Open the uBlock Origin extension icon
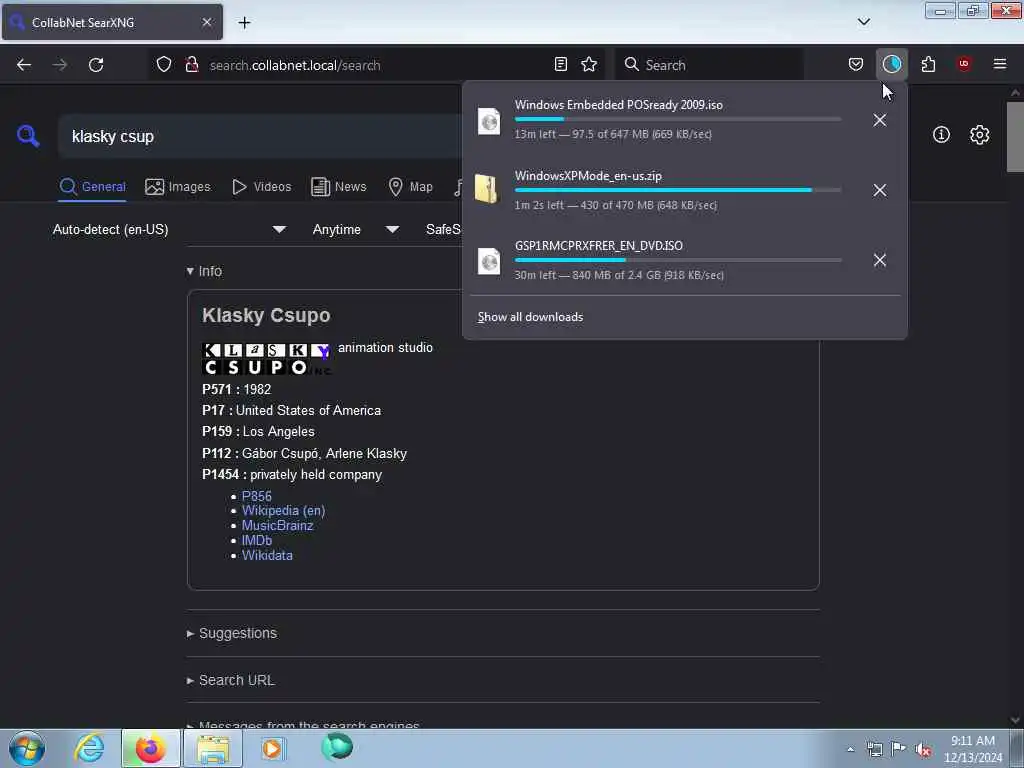The image size is (1024, 768). coord(964,64)
